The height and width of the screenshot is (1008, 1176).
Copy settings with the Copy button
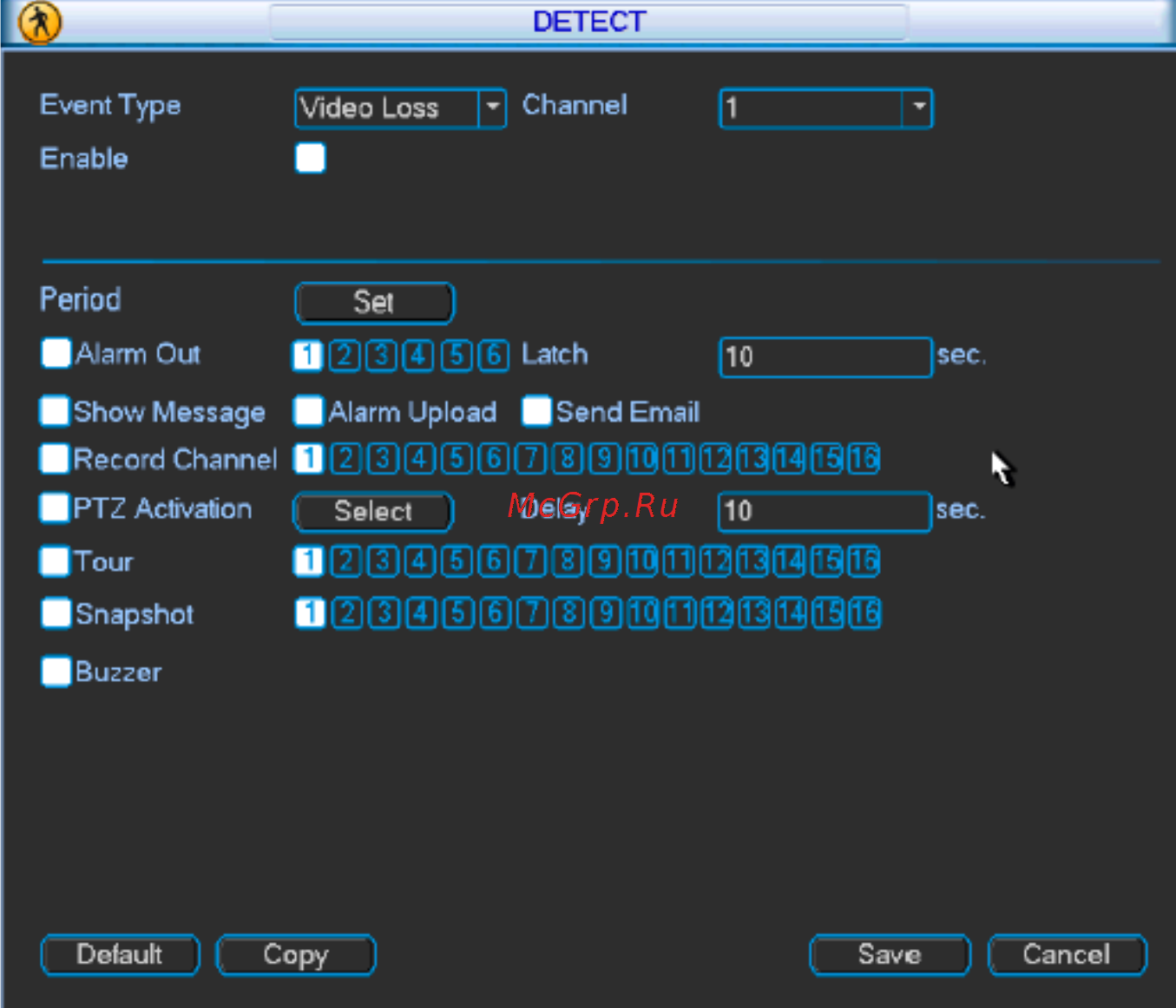[296, 955]
